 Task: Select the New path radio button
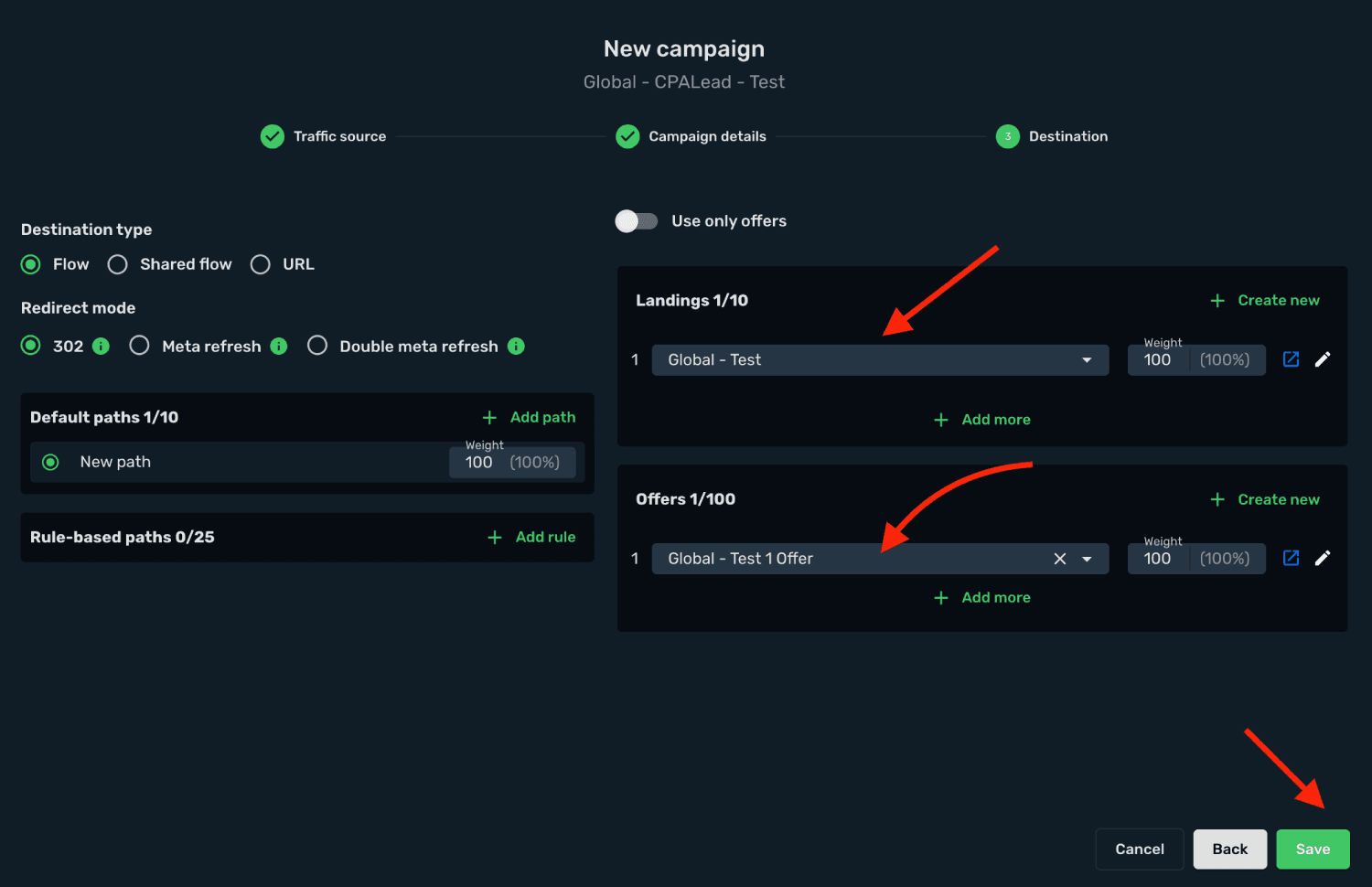51,463
